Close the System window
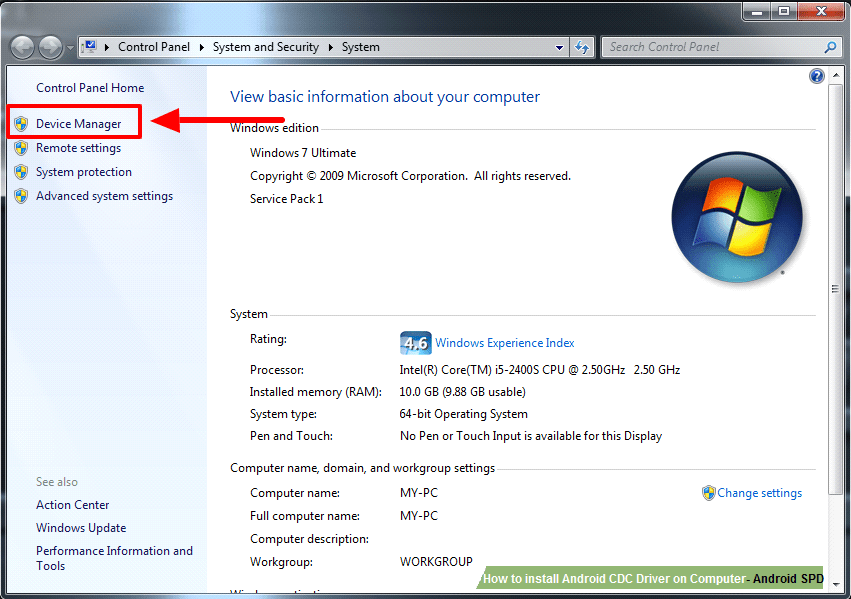Image resolution: width=851 pixels, height=599 pixels. [x=821, y=11]
